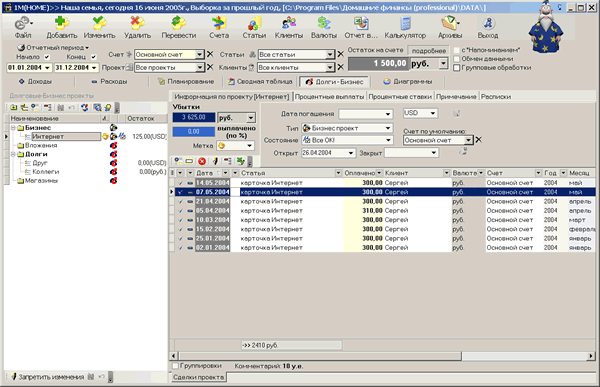Toggle the checkmark in the 14.05.2004 row
The width and height of the screenshot is (600, 387).
pos(180,183)
